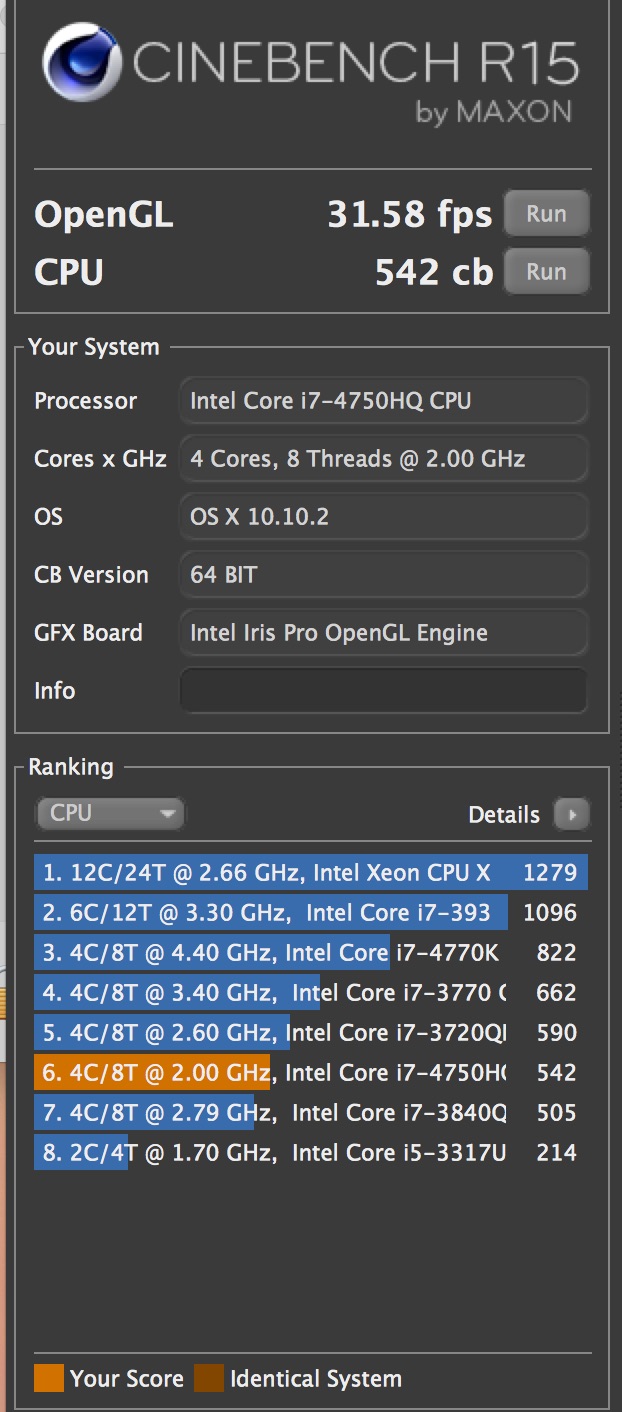Viewport: 622px width, 1412px height.
Task: Click the 31.58 fps OpenGL result
Action: (x=410, y=214)
